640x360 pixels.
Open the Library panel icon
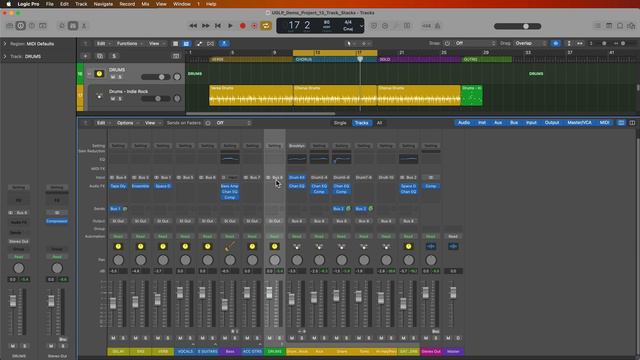coord(9,26)
